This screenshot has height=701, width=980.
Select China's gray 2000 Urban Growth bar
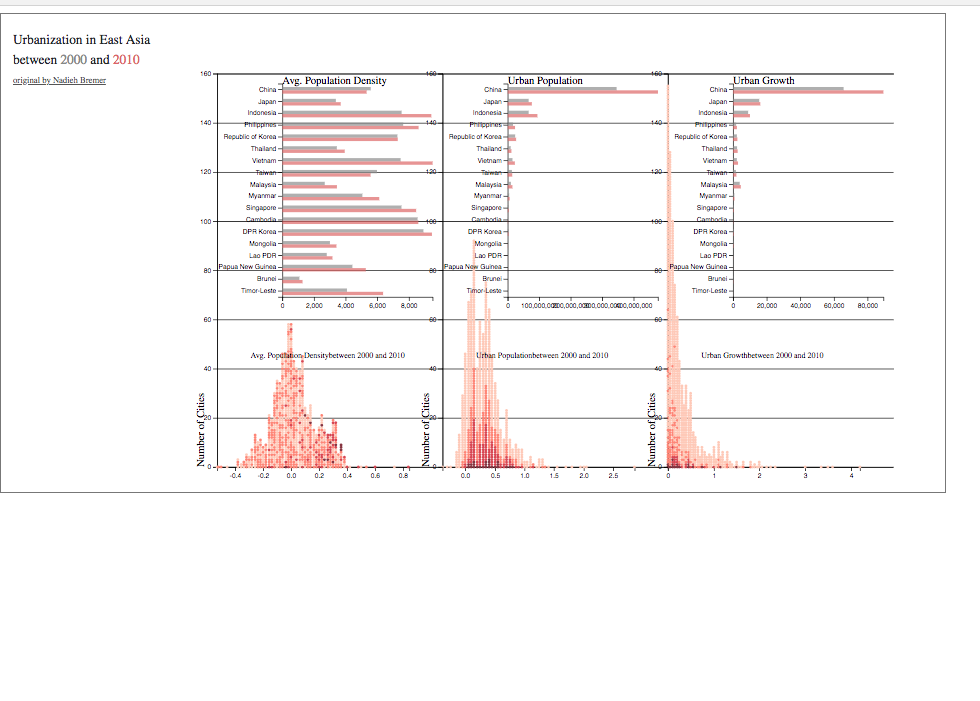coord(788,89)
